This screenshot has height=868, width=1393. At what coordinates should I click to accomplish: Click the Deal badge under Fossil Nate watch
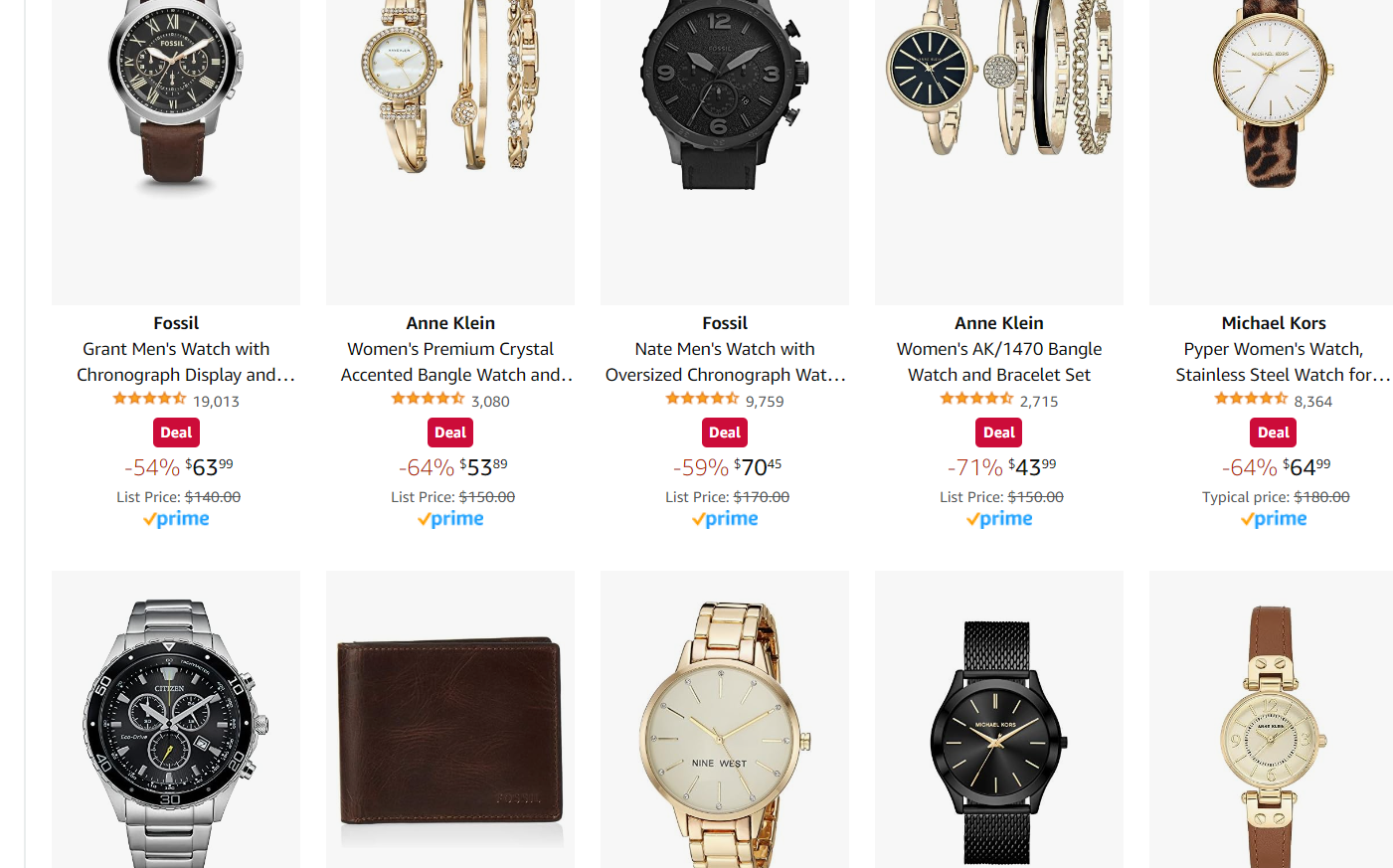point(725,433)
